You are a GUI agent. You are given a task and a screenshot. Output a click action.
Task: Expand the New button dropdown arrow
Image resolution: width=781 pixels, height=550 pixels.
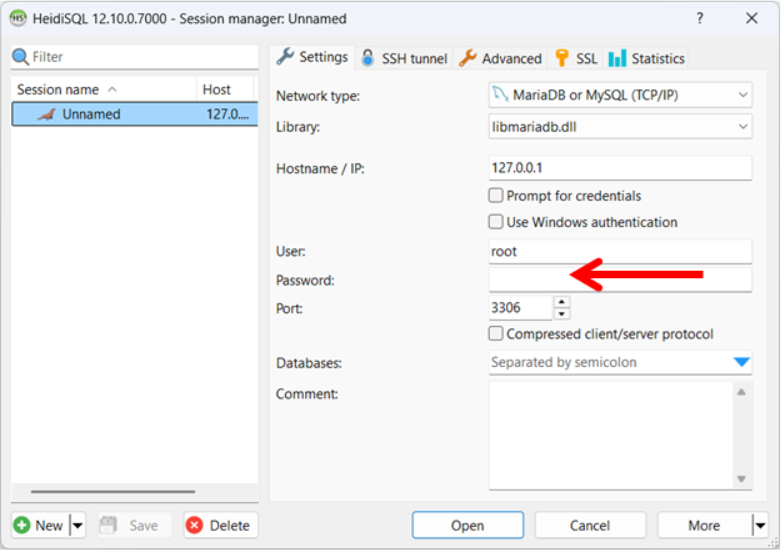click(x=78, y=525)
